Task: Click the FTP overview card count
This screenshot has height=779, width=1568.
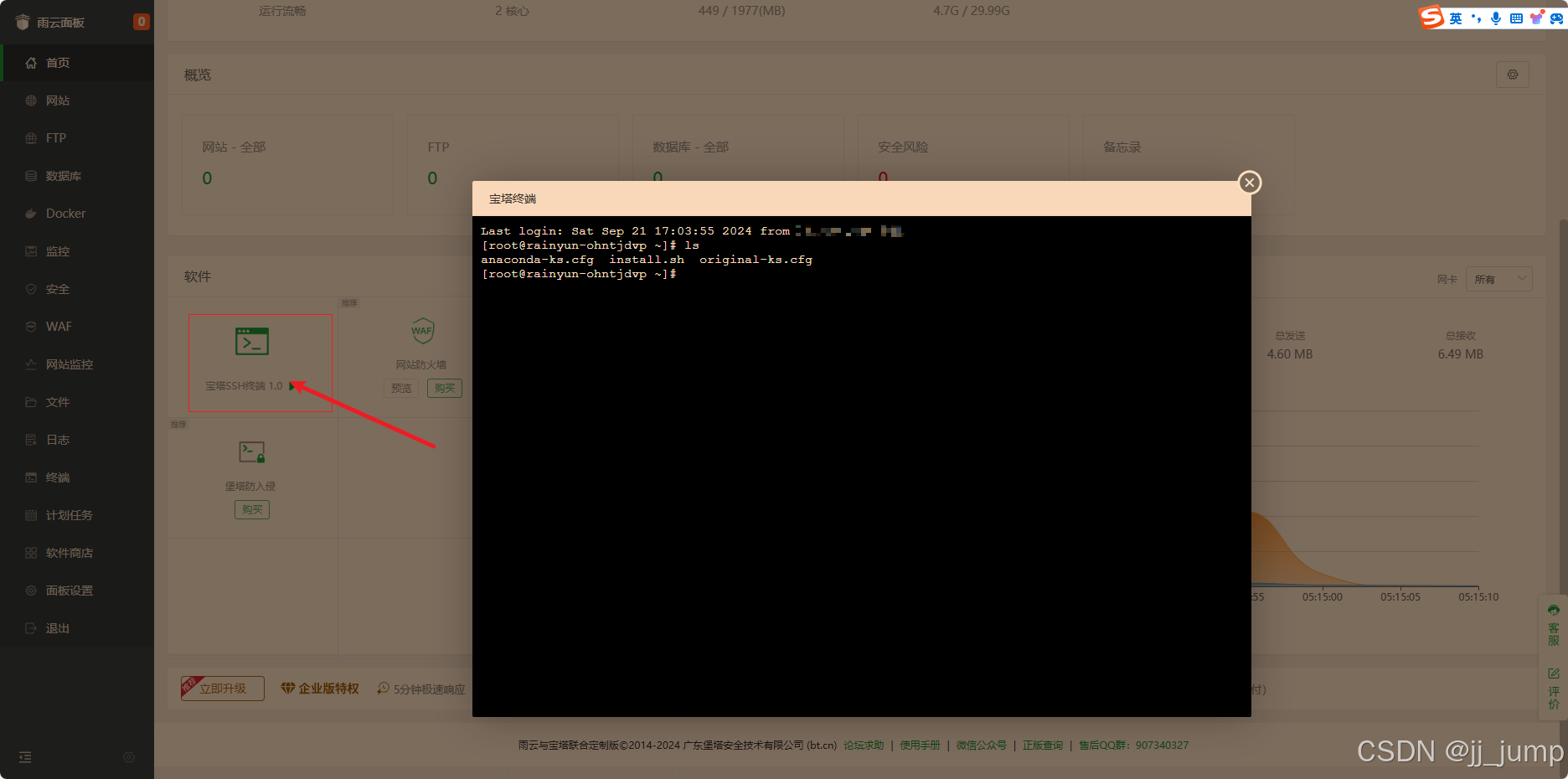Action: (x=432, y=178)
